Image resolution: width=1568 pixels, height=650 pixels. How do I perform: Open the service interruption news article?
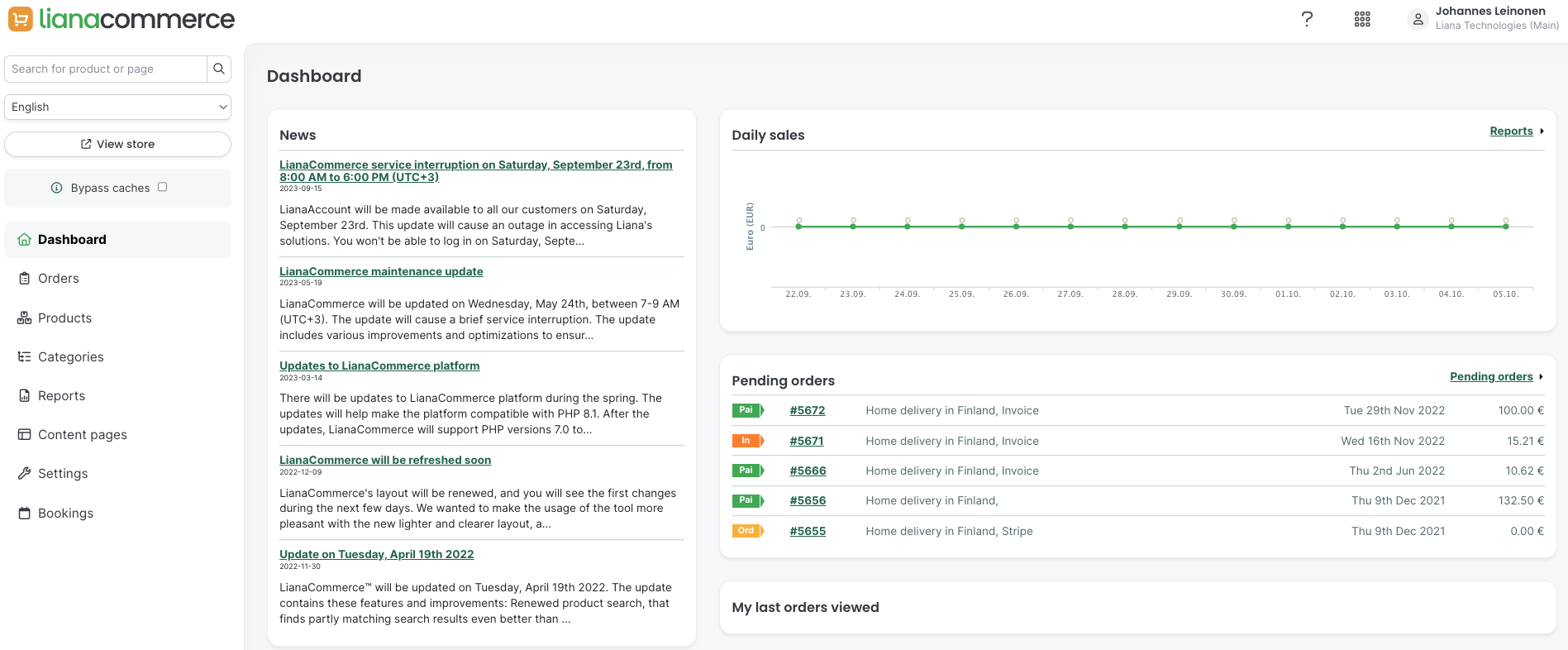pyautogui.click(x=475, y=171)
